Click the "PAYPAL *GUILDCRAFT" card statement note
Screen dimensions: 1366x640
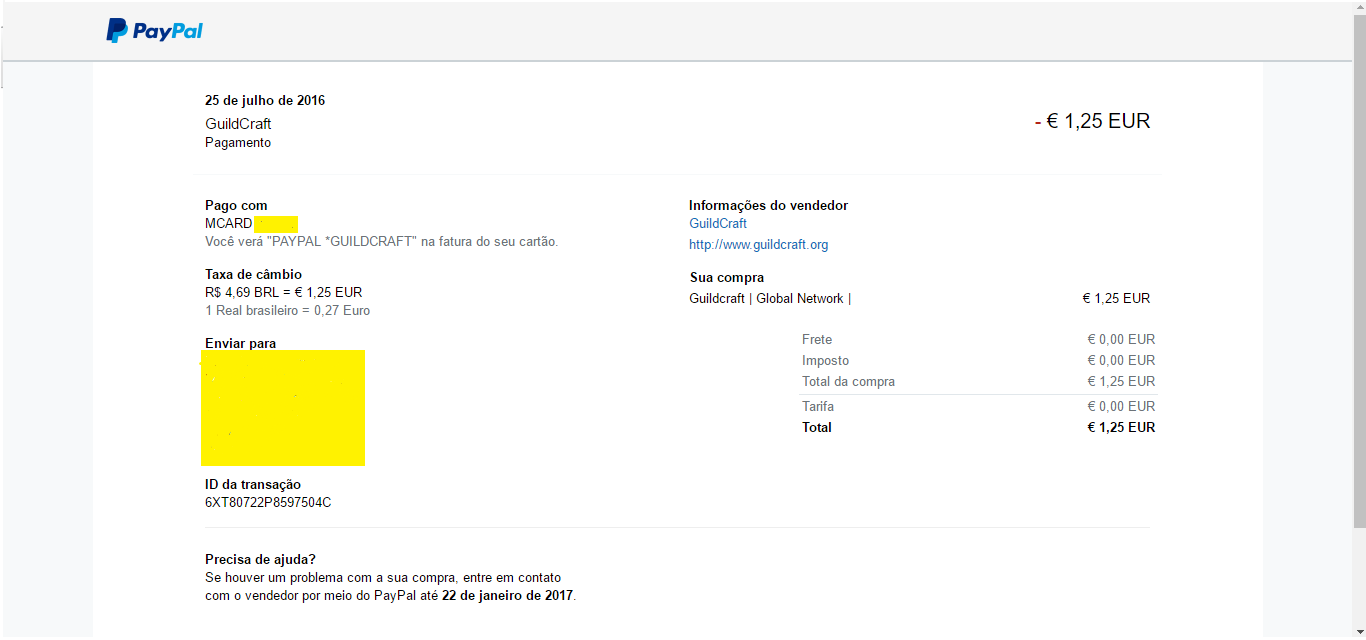[x=382, y=241]
